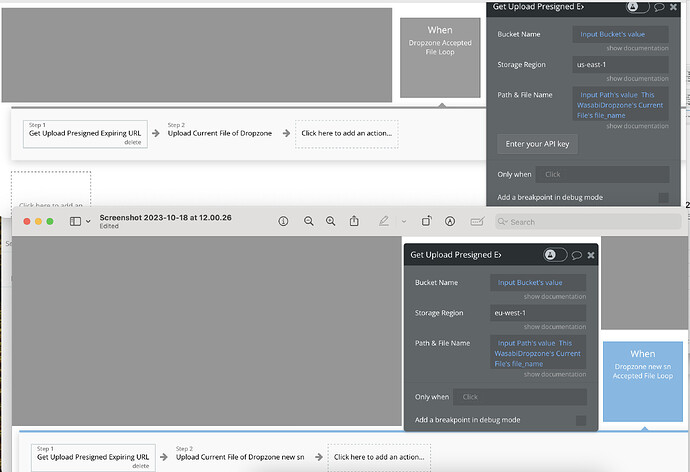690x472 pixels.
Task: Enable upper 'Add a breakpoint in debug mode' checkbox
Action: tap(664, 198)
